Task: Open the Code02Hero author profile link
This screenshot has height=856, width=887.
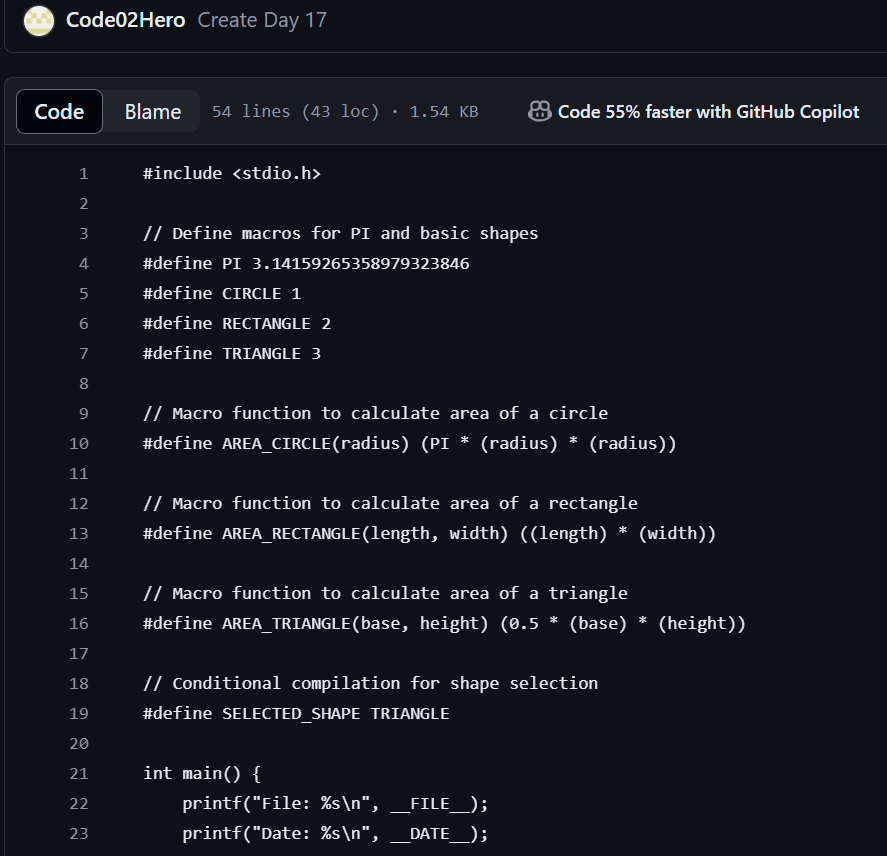Action: click(x=126, y=20)
